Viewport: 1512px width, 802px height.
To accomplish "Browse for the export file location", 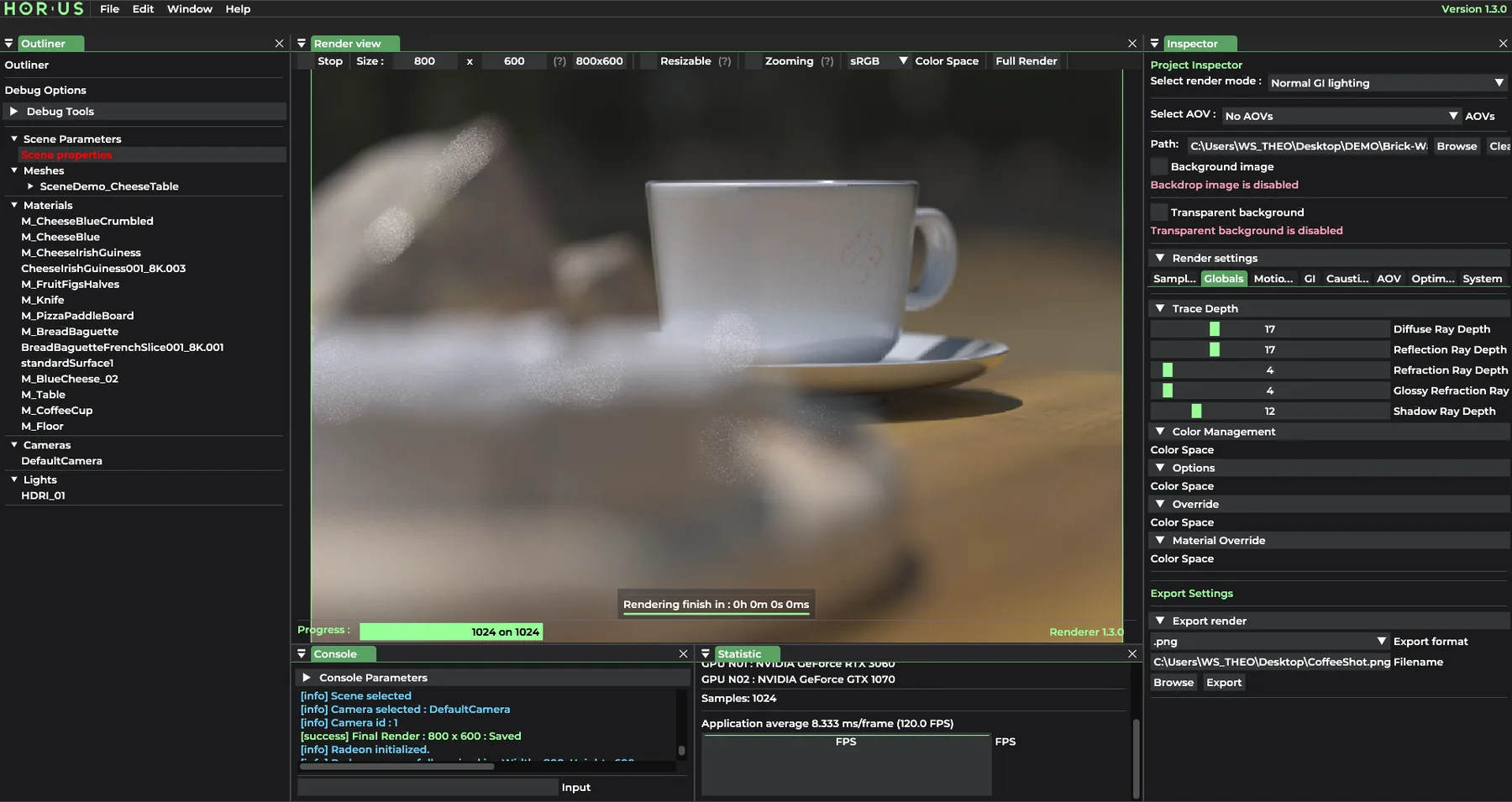I will coord(1173,683).
